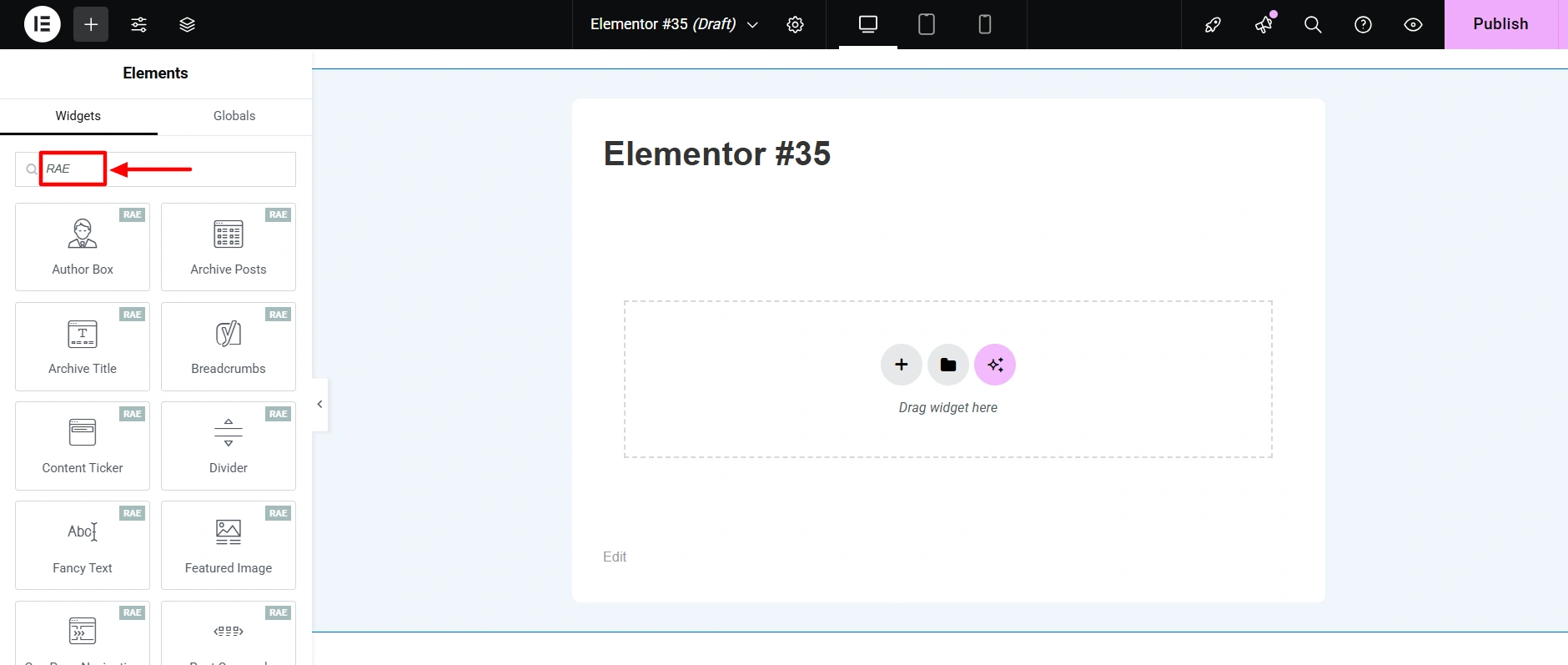This screenshot has width=1568, height=665.
Task: Click the Elementor #35 page title heading
Action: (717, 154)
